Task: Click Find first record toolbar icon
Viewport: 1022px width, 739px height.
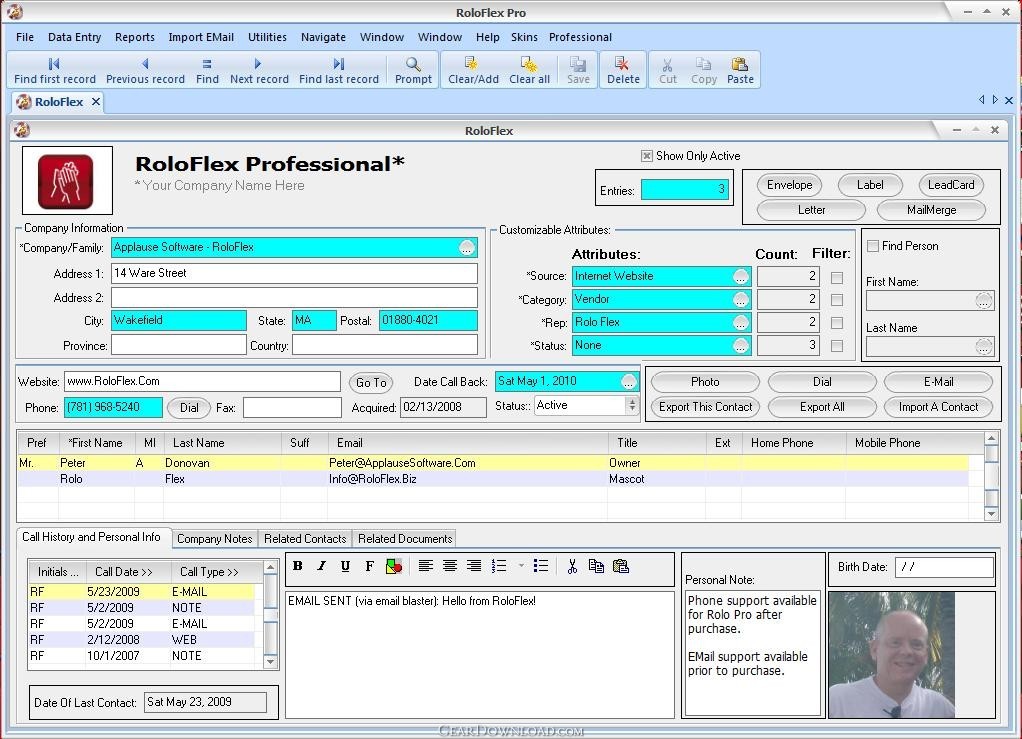Action: click(55, 70)
